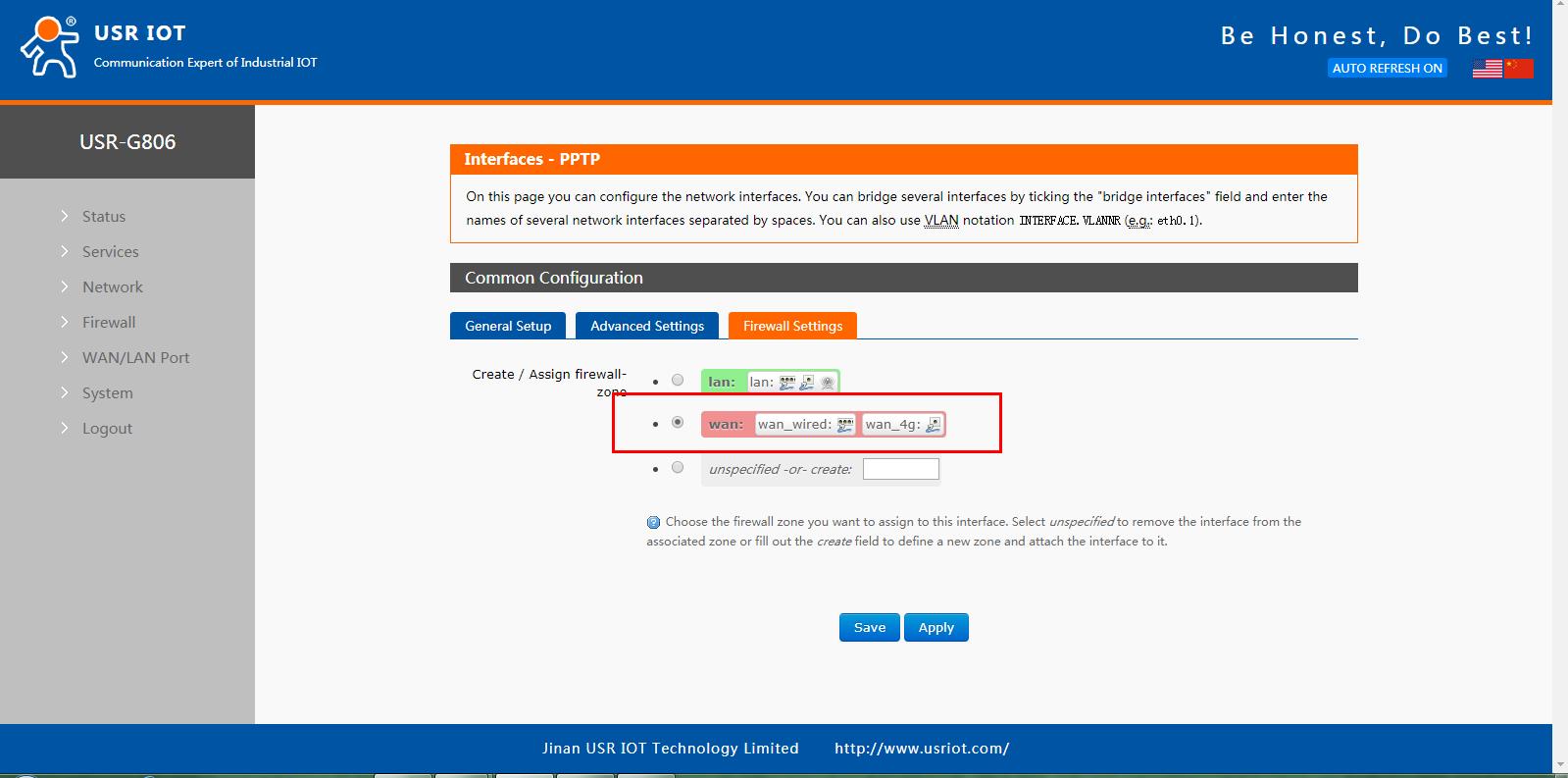Open WAN/LAN Port in the sidebar

(136, 357)
